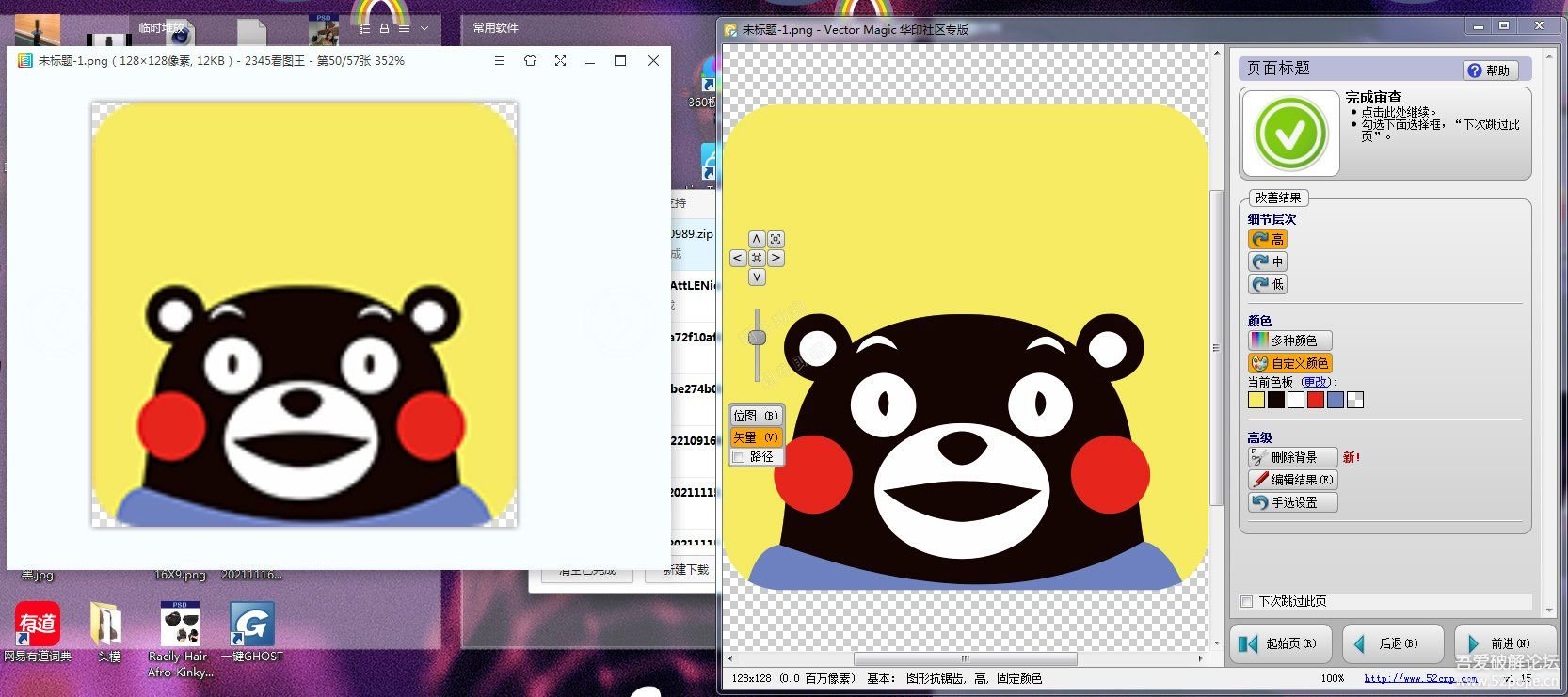Choose 自定义颜色 custom colors option
Viewport: 1568px width, 697px height.
(x=1290, y=363)
